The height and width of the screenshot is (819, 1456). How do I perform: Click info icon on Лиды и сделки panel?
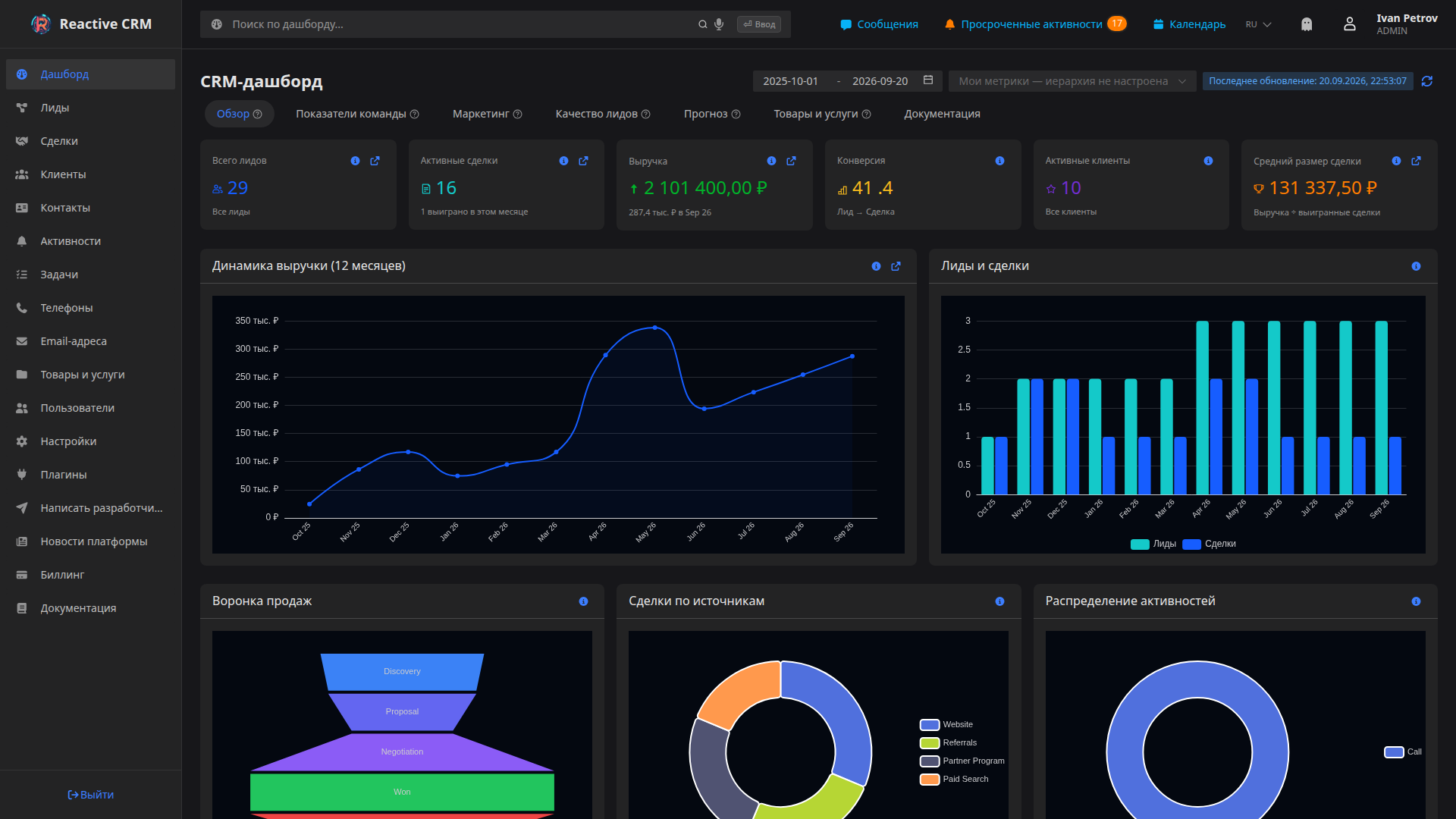[1416, 266]
